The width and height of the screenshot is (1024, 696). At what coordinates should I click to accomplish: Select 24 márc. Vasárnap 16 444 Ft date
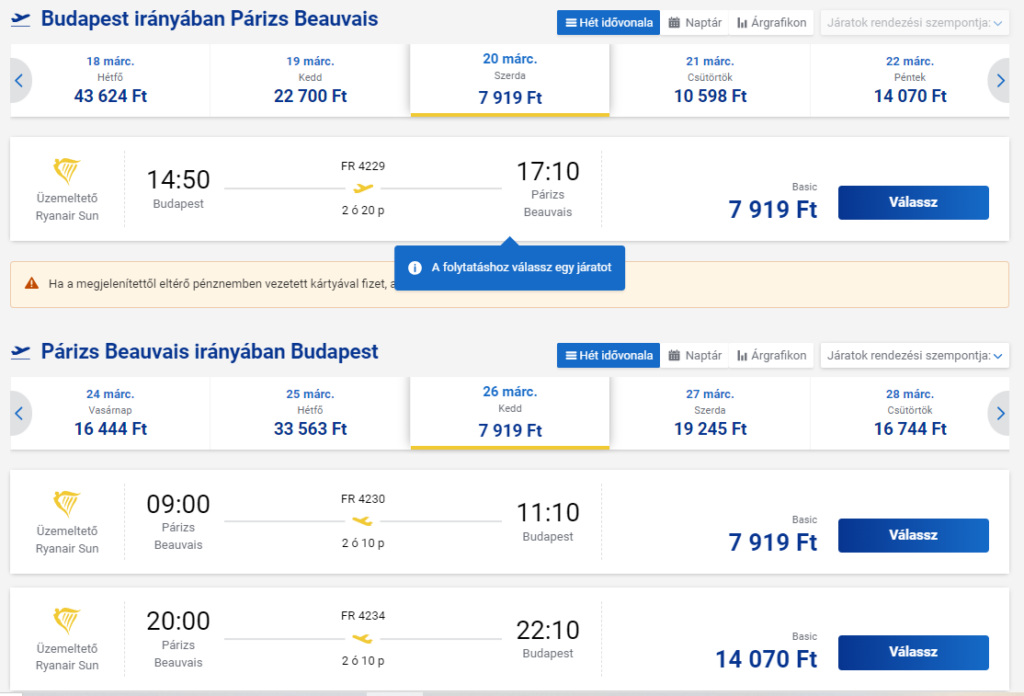pos(110,413)
